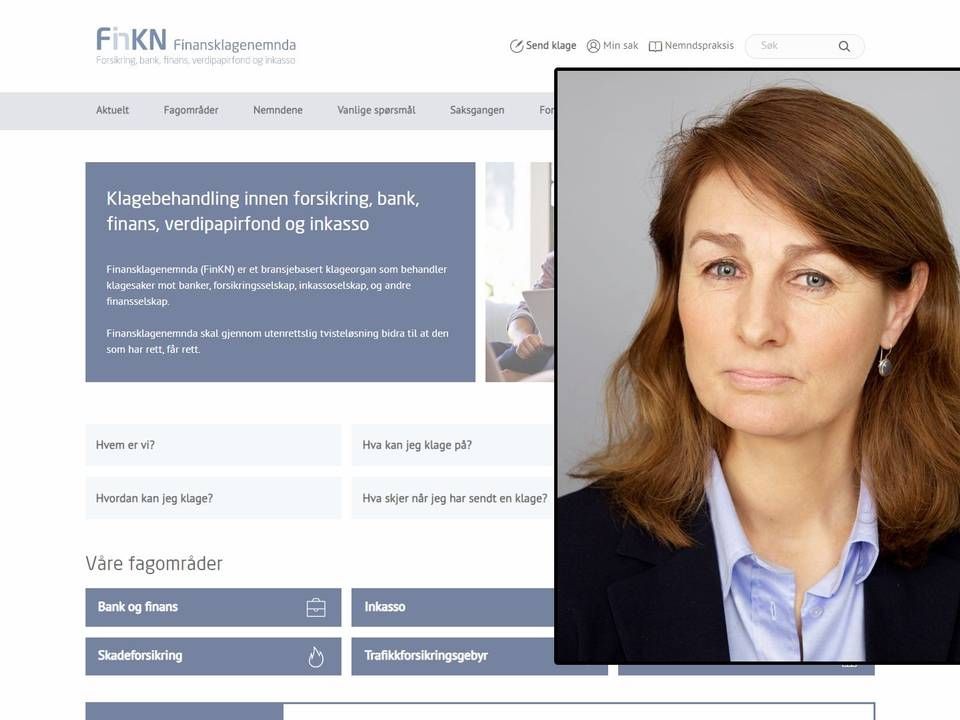Click Hva skjer når jeg har sendt en klage?
This screenshot has height=720, width=960.
coord(453,498)
